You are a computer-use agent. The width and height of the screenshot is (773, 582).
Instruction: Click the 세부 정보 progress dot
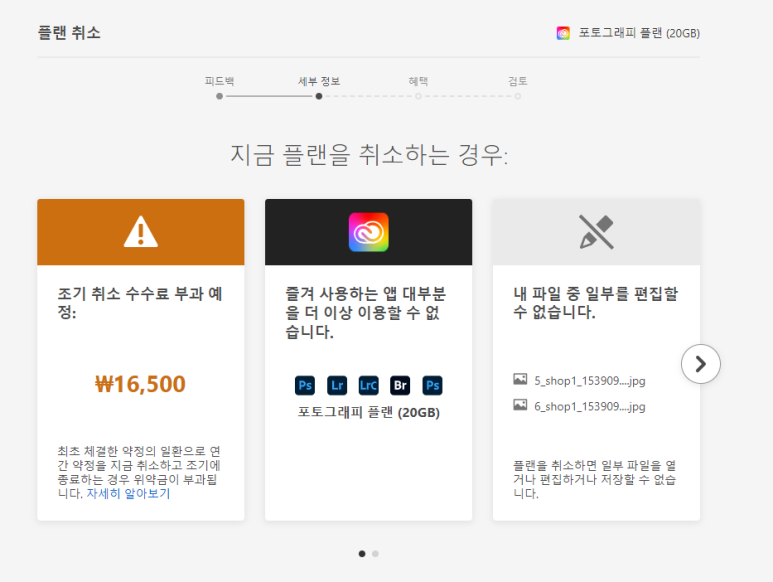pyautogui.click(x=319, y=96)
